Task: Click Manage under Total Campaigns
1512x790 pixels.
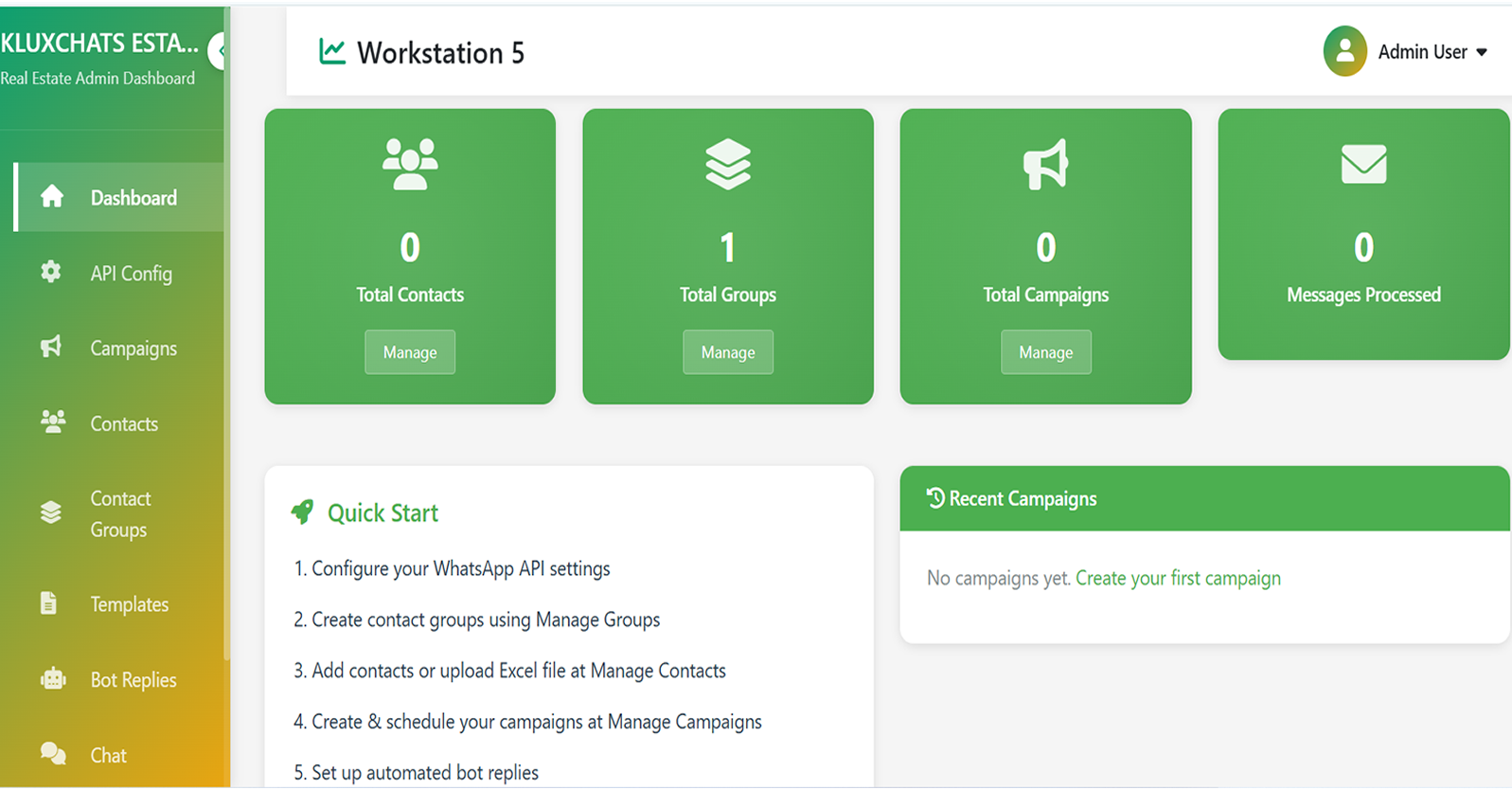Action: [1046, 352]
